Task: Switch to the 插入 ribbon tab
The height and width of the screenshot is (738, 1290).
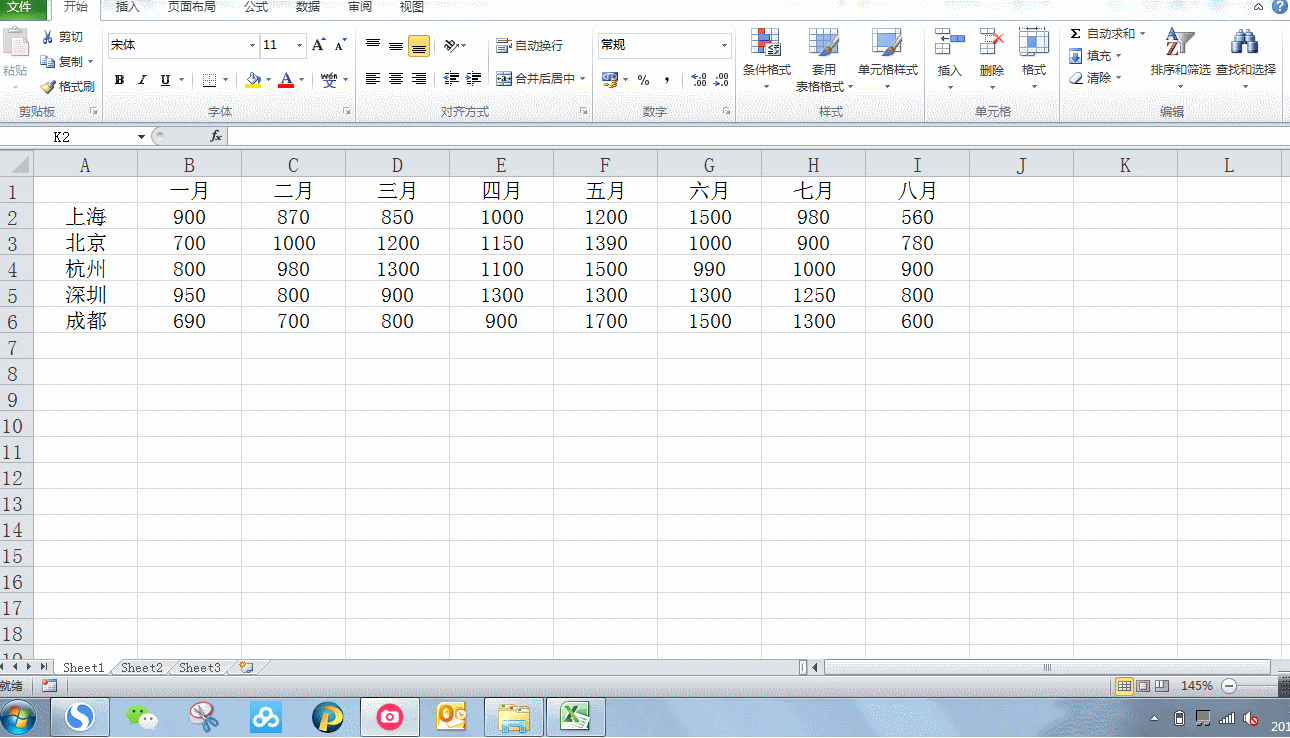Action: click(128, 7)
